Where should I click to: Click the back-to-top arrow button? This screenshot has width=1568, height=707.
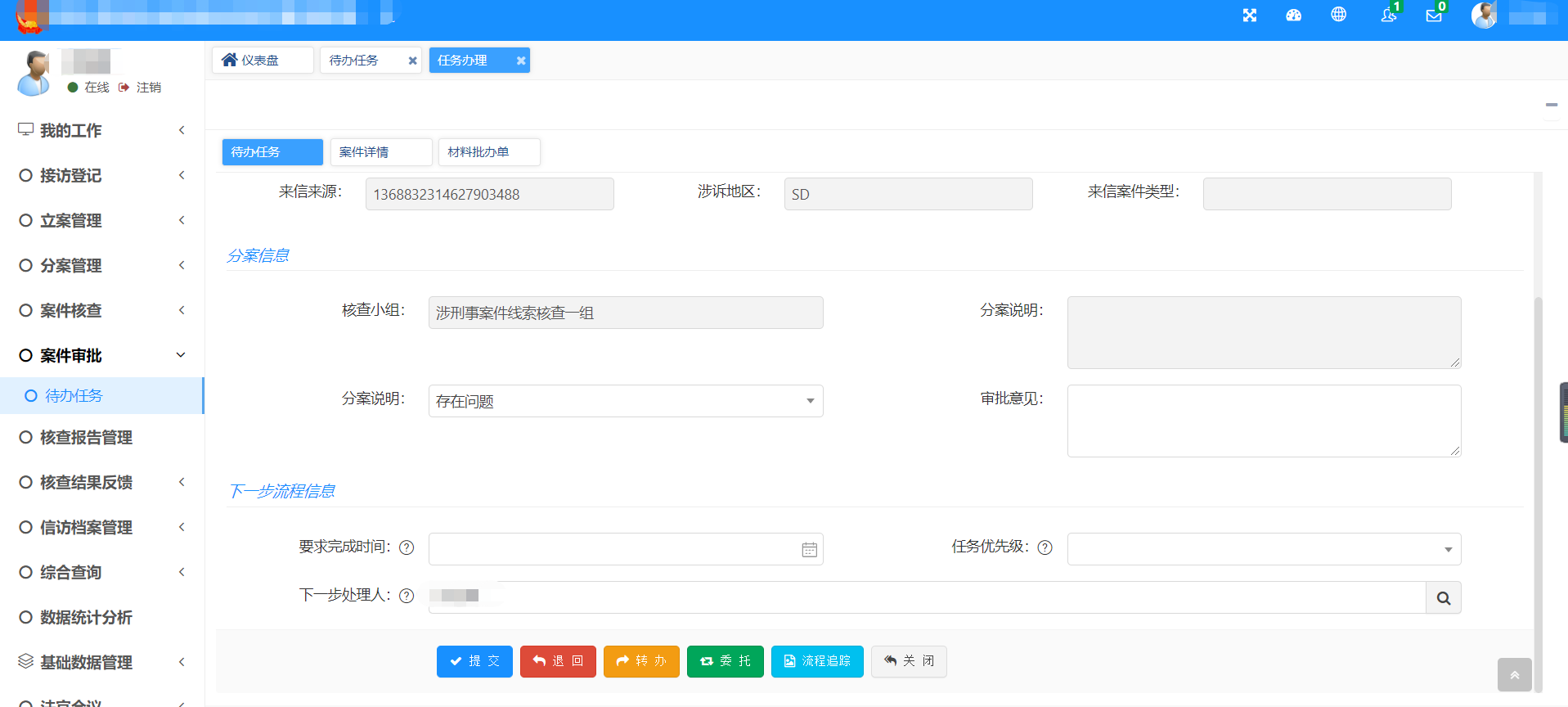(1514, 675)
